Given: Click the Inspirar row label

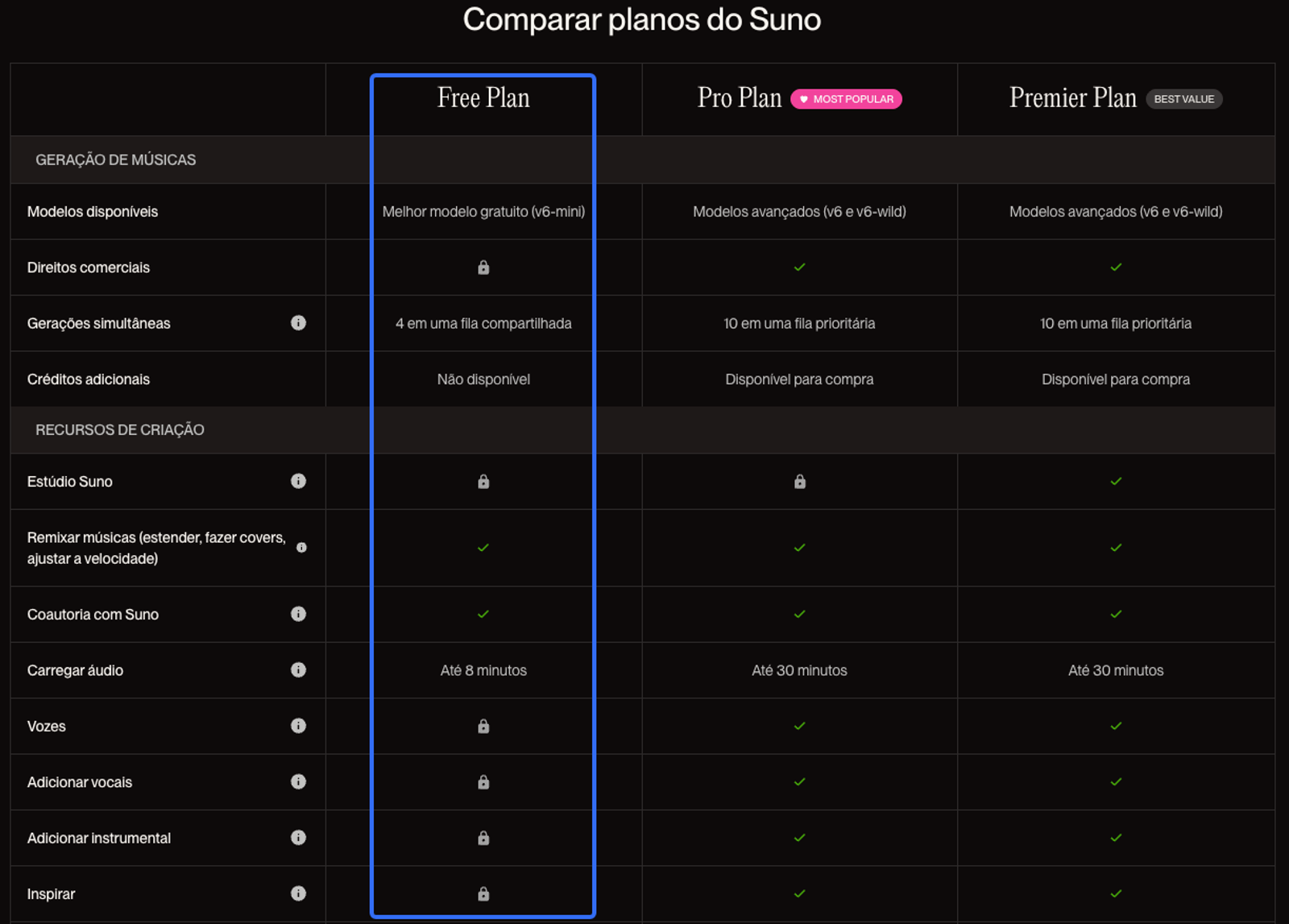Looking at the screenshot, I should pos(51,894).
